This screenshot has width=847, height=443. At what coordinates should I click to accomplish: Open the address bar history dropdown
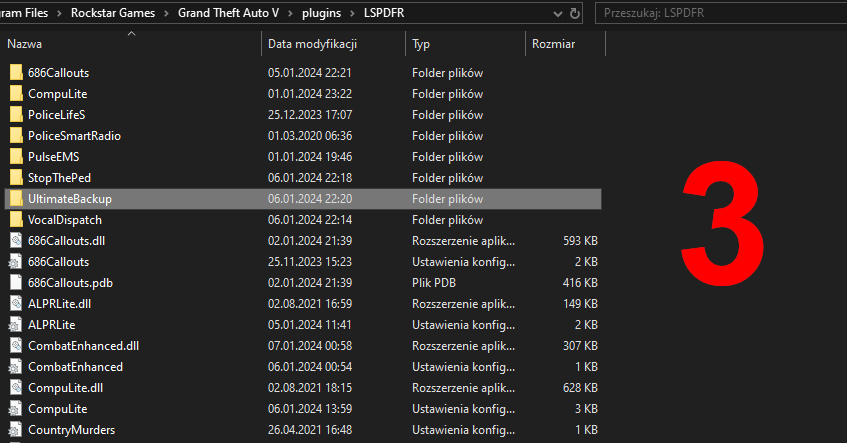coord(558,14)
